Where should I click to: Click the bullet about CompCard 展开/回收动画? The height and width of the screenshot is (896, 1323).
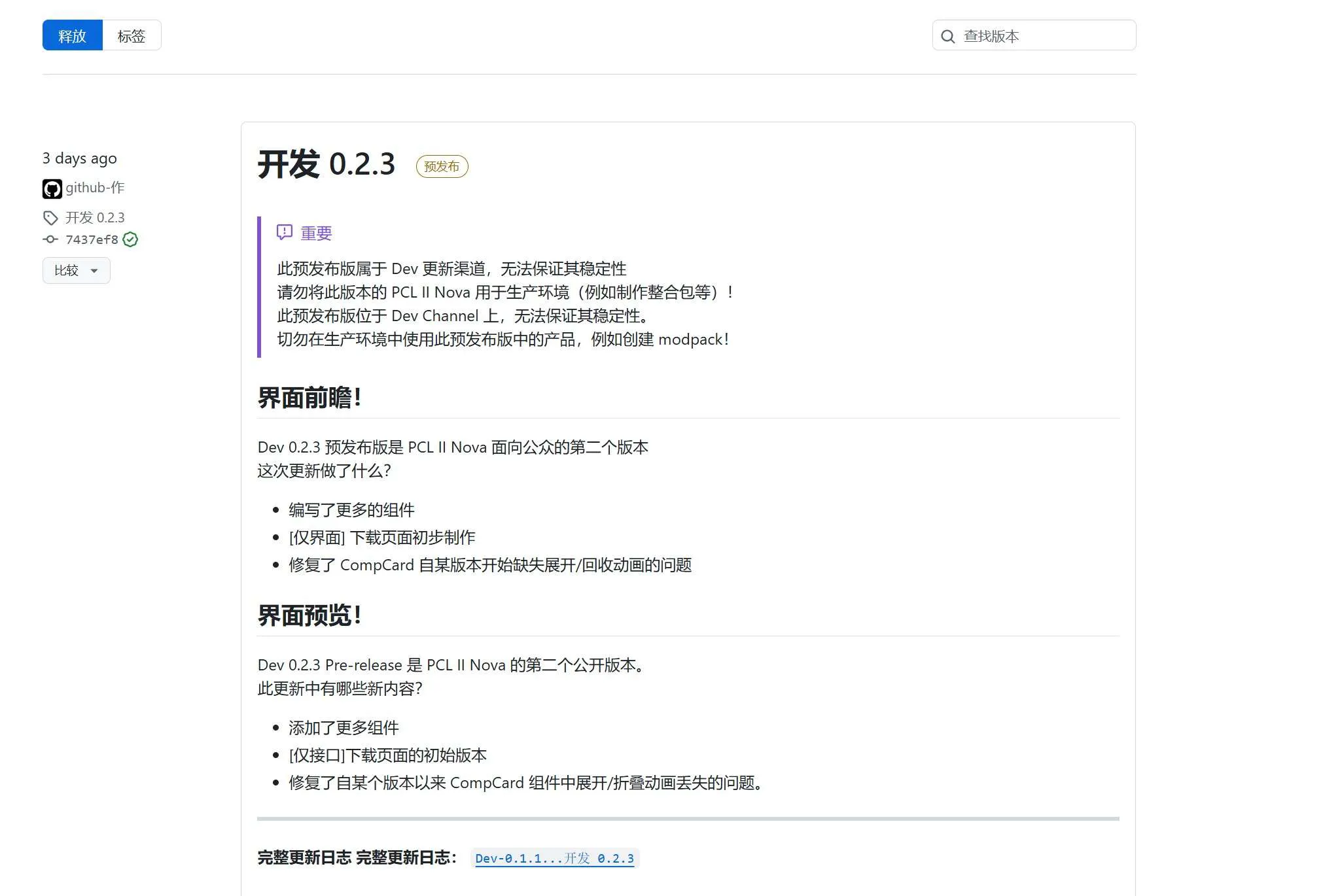coord(490,565)
